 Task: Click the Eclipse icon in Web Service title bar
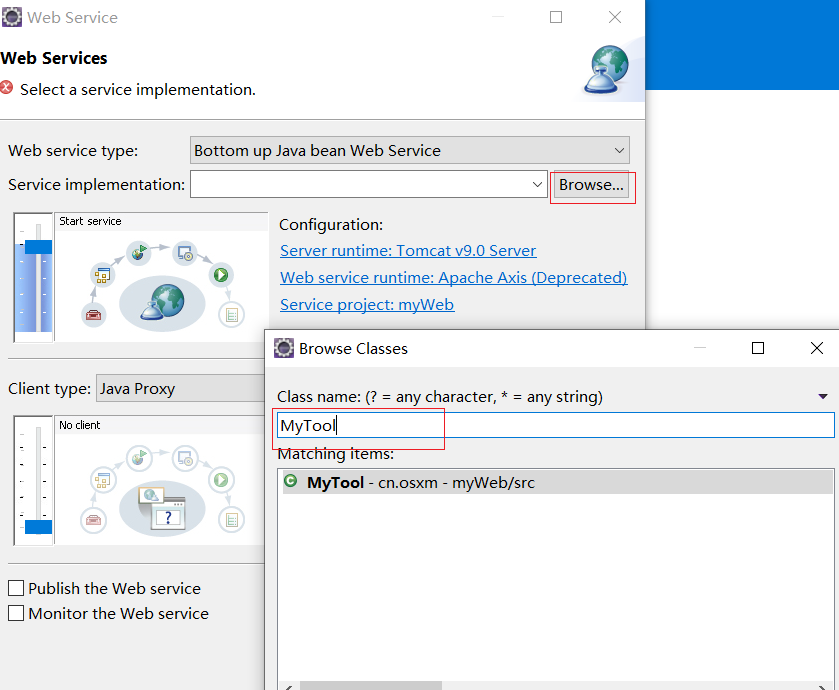(x=12, y=17)
